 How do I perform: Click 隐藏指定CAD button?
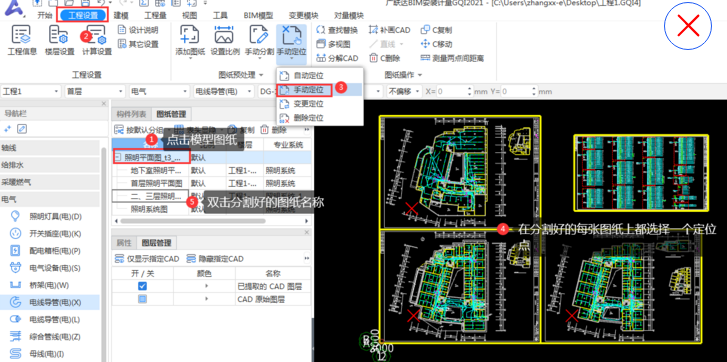(x=215, y=259)
